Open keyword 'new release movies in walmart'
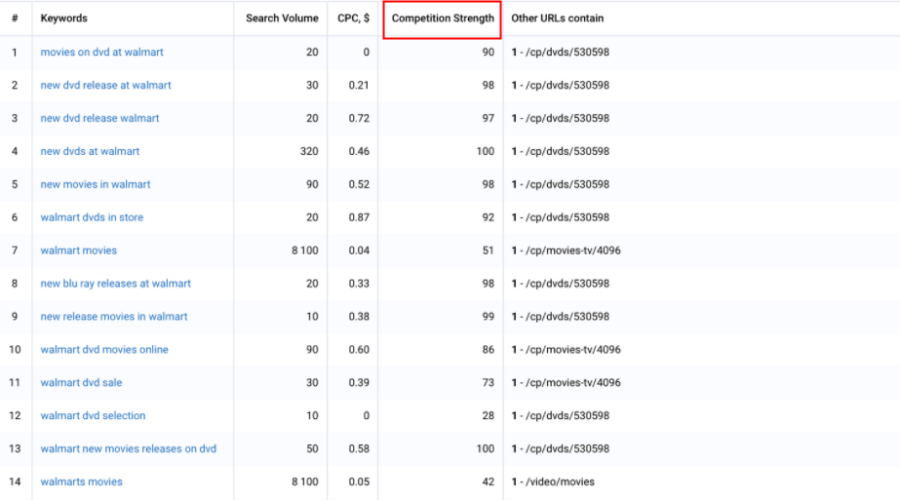900x500 pixels. 114,317
